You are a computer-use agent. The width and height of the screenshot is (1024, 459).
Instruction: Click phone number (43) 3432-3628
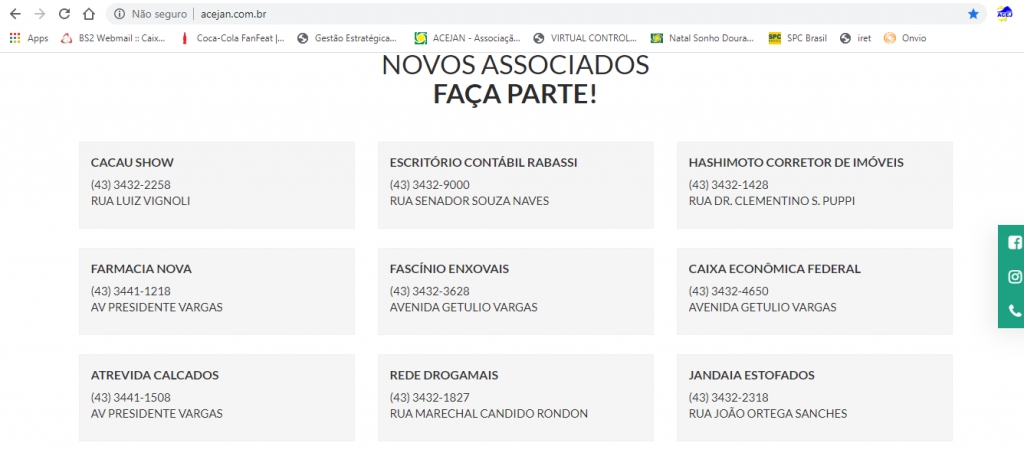(x=430, y=291)
